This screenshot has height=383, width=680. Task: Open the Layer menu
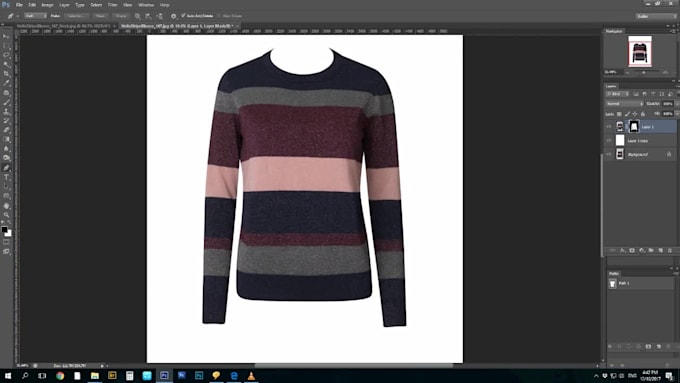64,5
